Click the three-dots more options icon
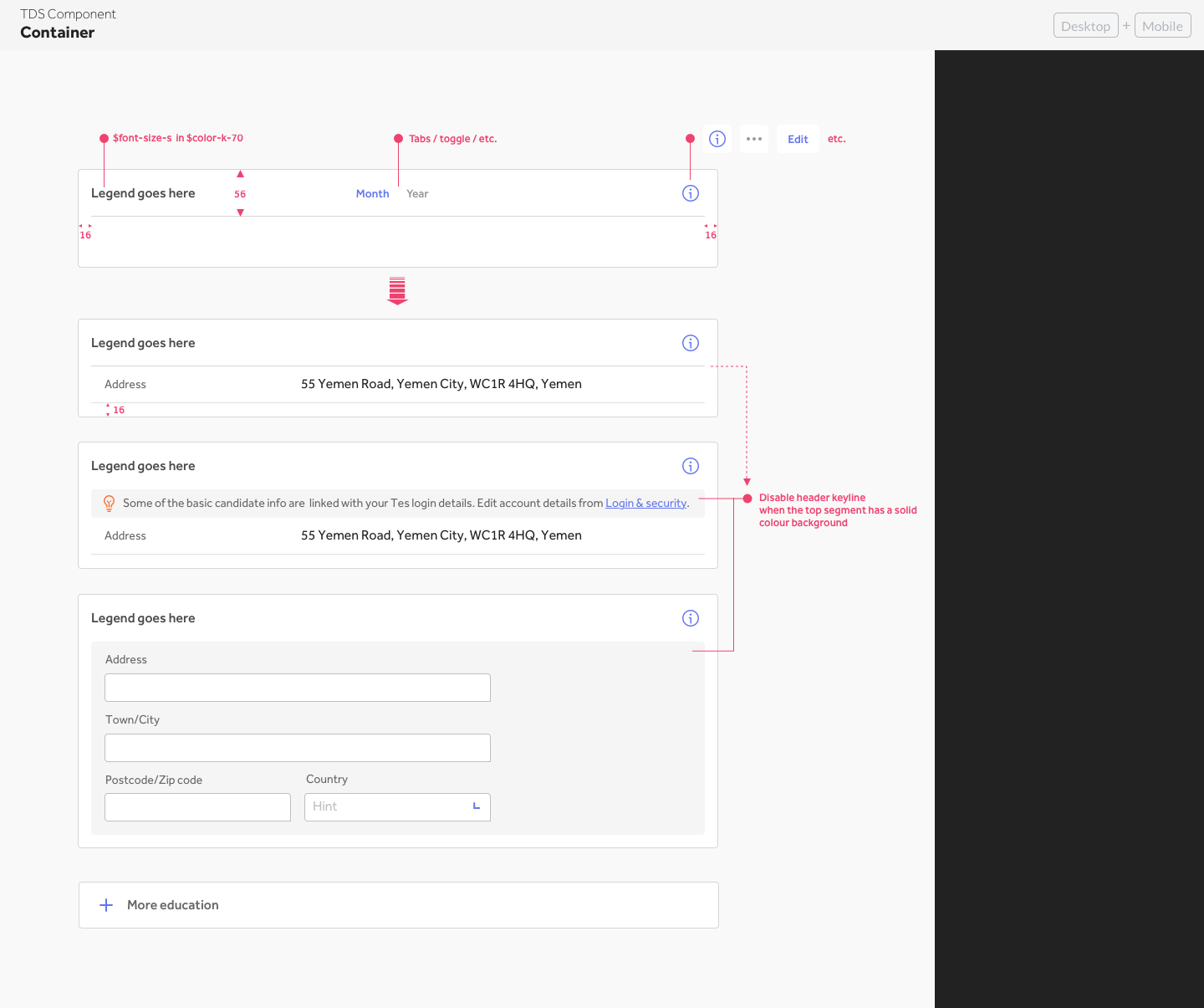Image resolution: width=1204 pixels, height=1008 pixels. (x=754, y=139)
